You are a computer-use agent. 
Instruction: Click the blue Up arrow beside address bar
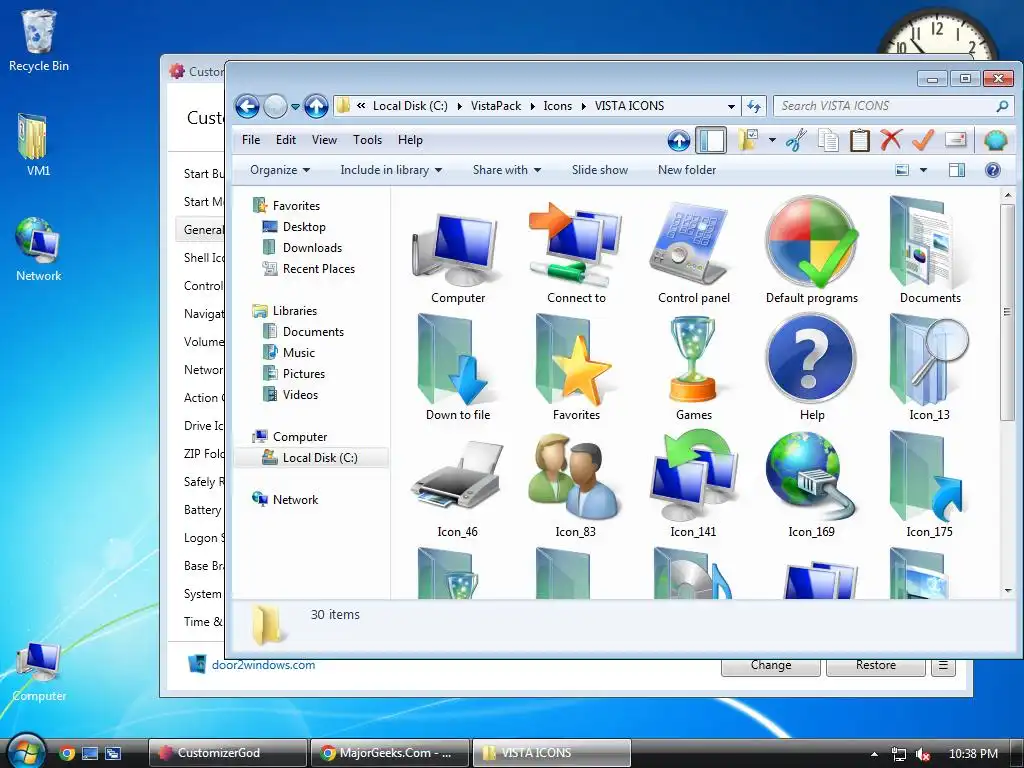point(316,106)
